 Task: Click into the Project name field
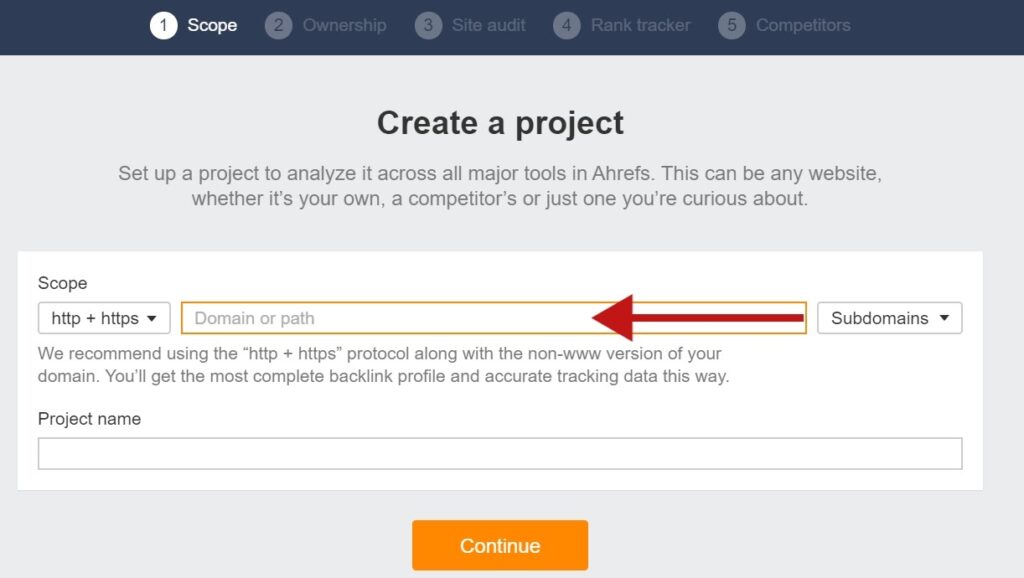coord(500,453)
